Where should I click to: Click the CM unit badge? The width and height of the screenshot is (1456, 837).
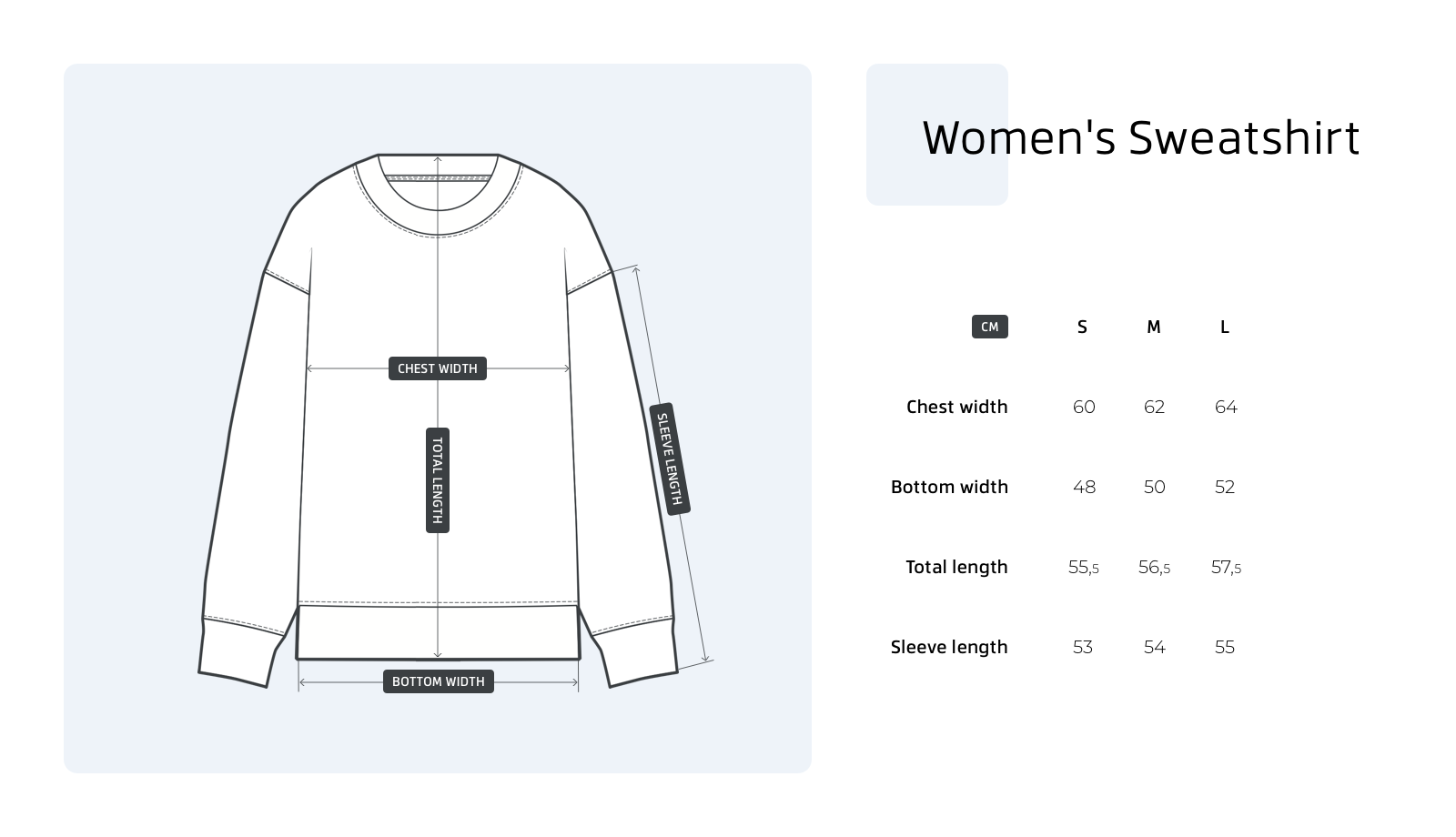(x=990, y=327)
